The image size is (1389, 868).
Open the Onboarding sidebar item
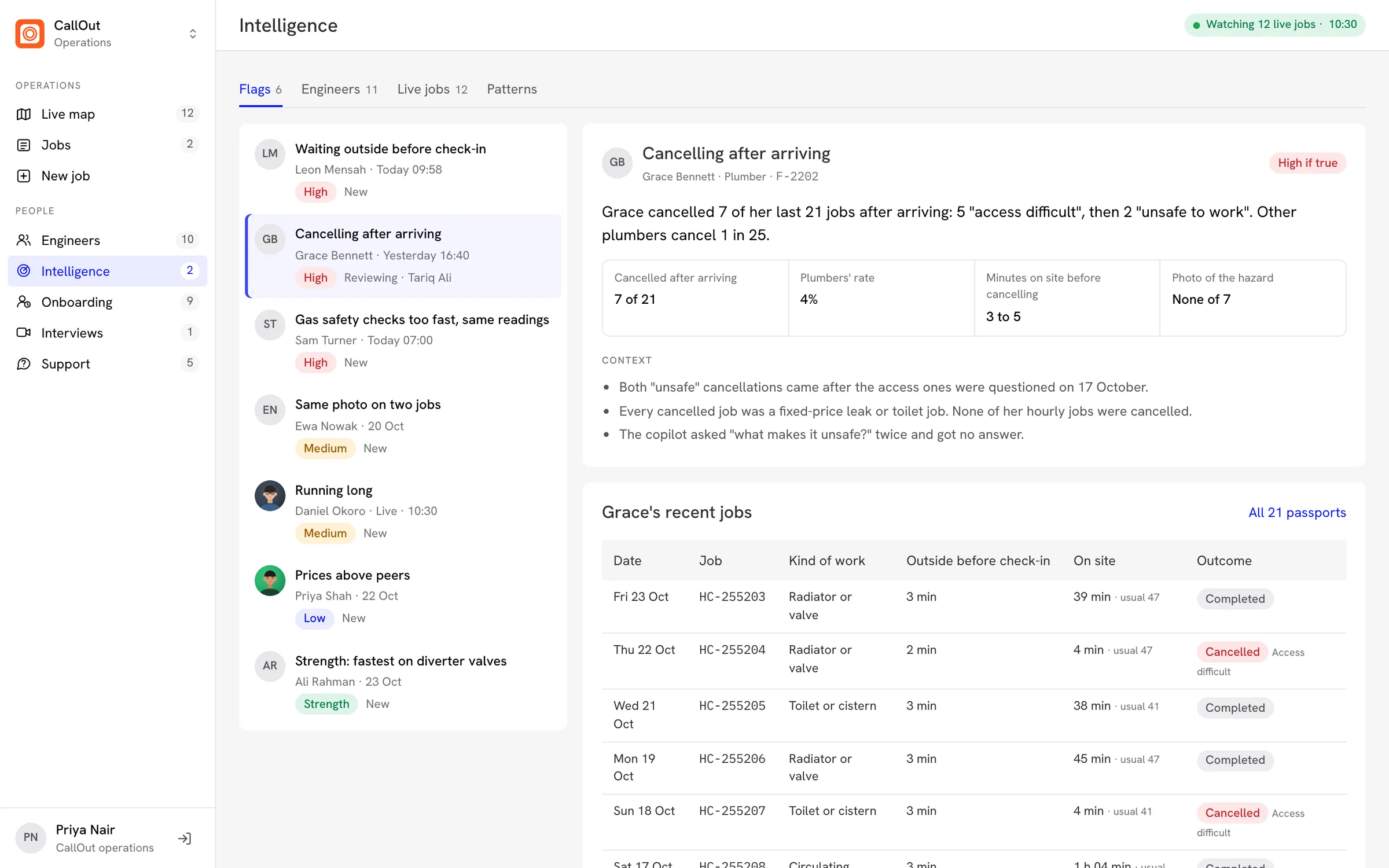(108, 302)
